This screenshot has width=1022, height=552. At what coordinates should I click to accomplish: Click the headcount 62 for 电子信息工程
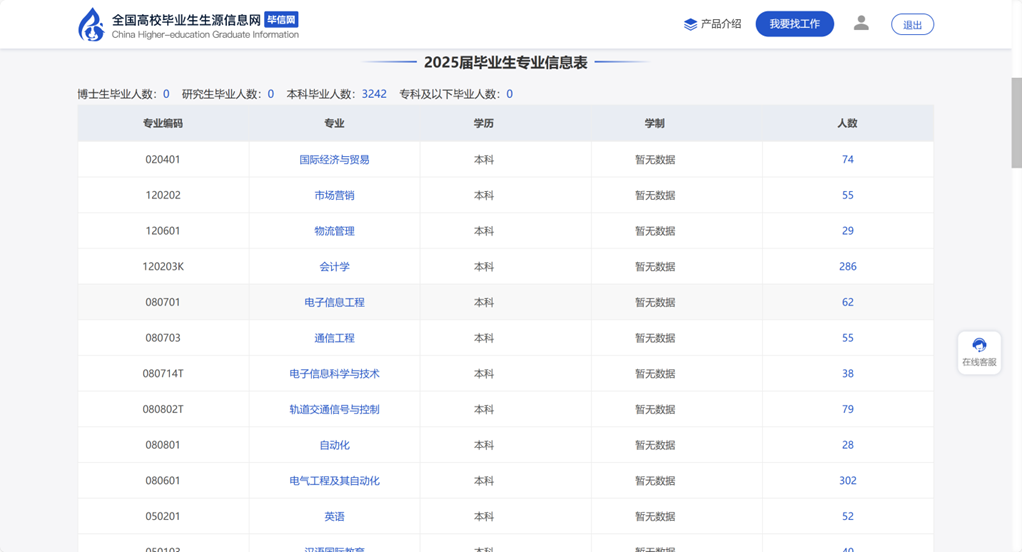click(847, 302)
